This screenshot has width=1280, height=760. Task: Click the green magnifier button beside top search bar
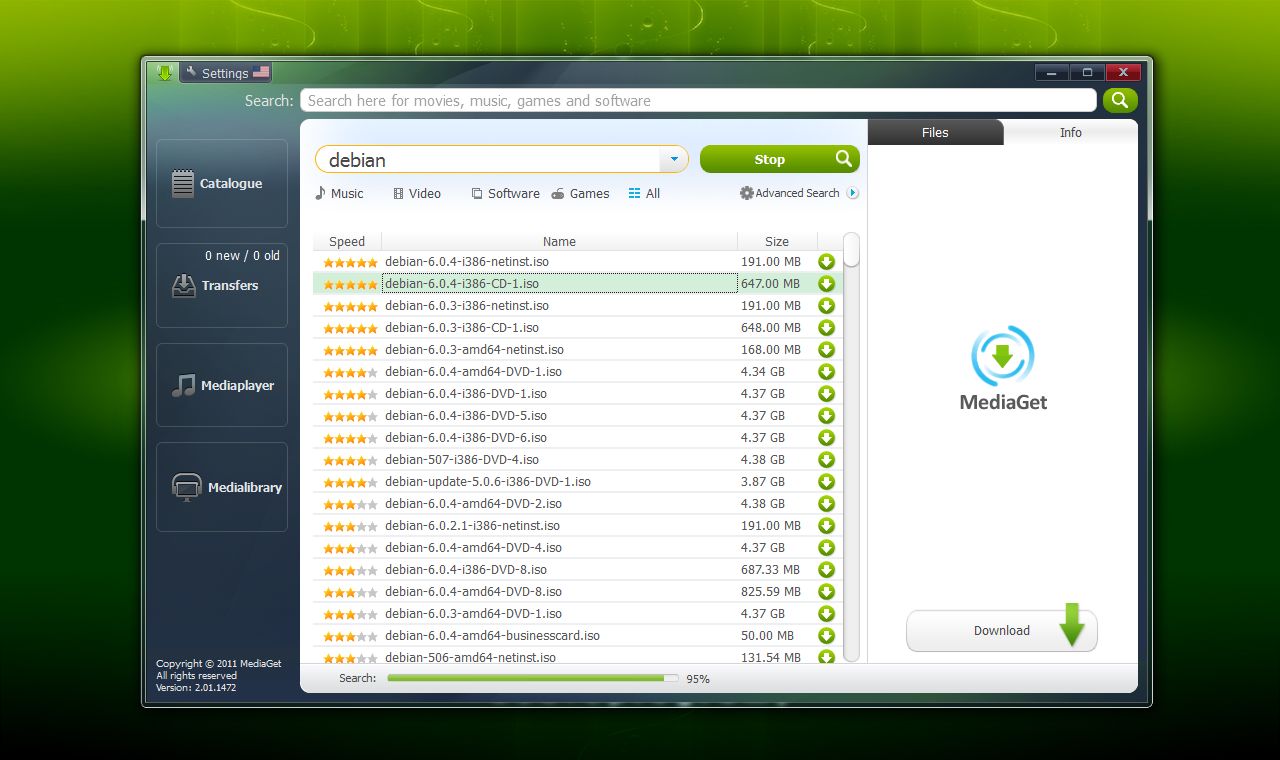click(x=1120, y=100)
